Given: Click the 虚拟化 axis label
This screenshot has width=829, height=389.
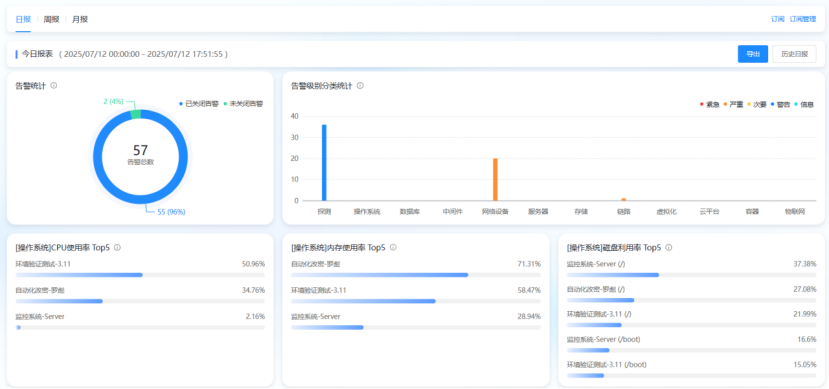Looking at the screenshot, I should [667, 211].
